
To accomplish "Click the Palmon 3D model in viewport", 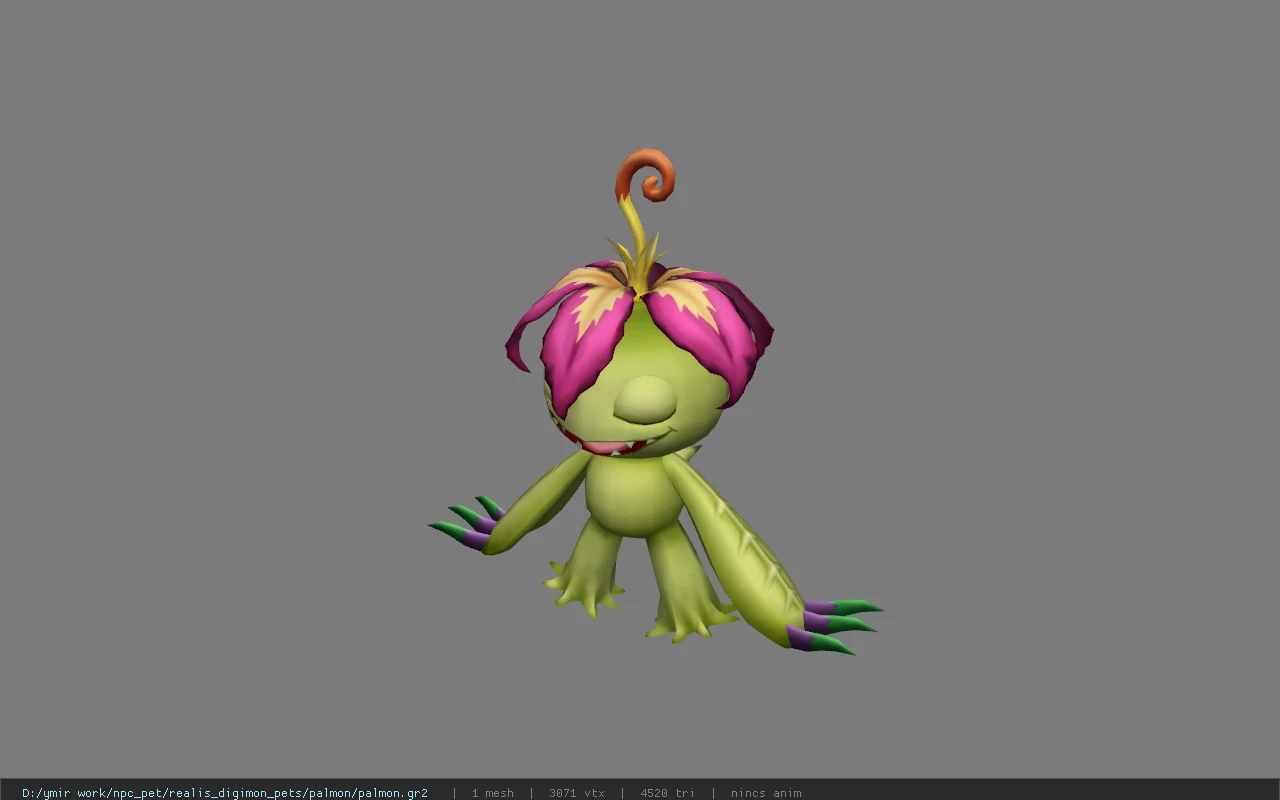I will point(655,402).
